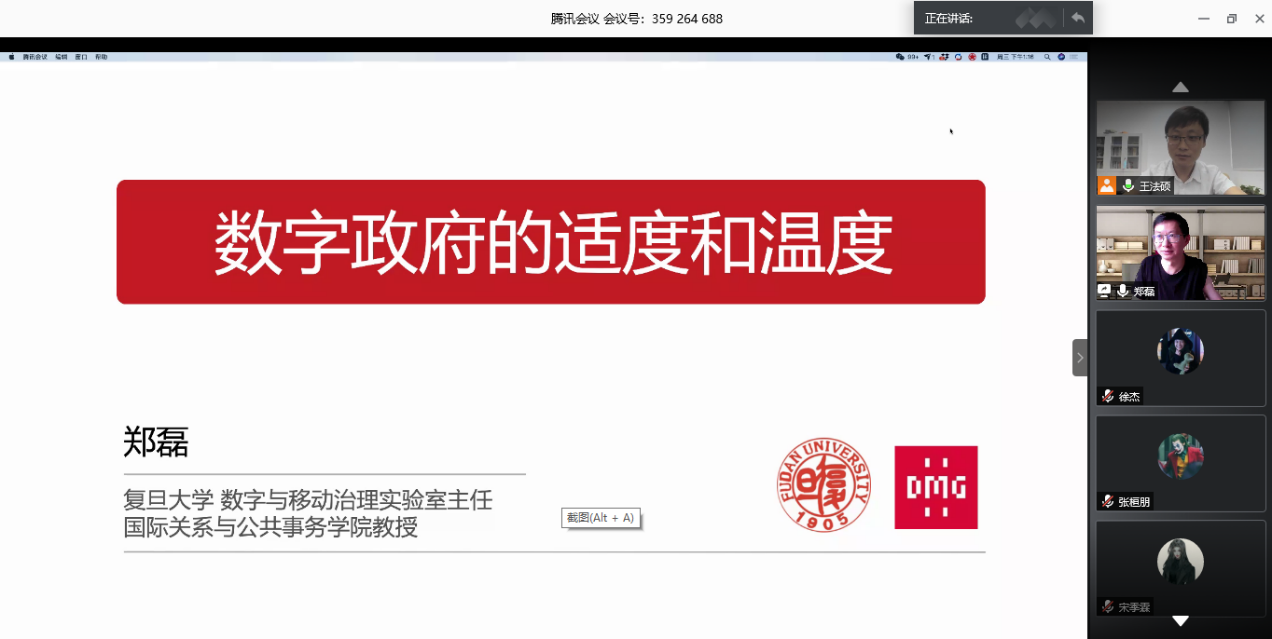Click the reply arrow in speaking bar
The width and height of the screenshot is (1272, 639).
(1077, 18)
